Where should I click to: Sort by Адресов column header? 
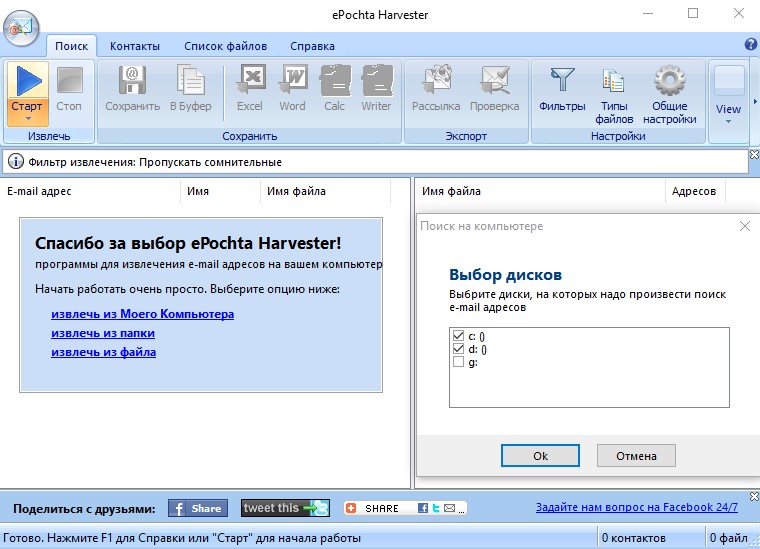click(695, 191)
